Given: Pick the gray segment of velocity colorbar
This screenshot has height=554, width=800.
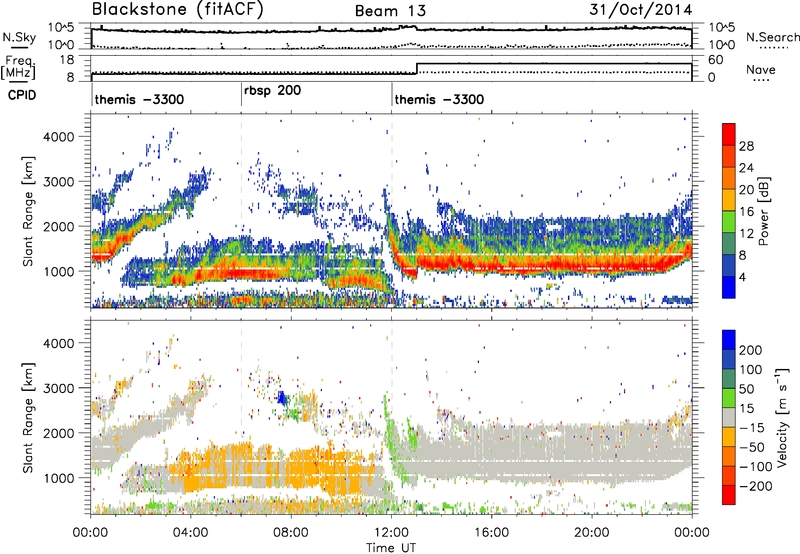Looking at the screenshot, I should pos(729,417).
